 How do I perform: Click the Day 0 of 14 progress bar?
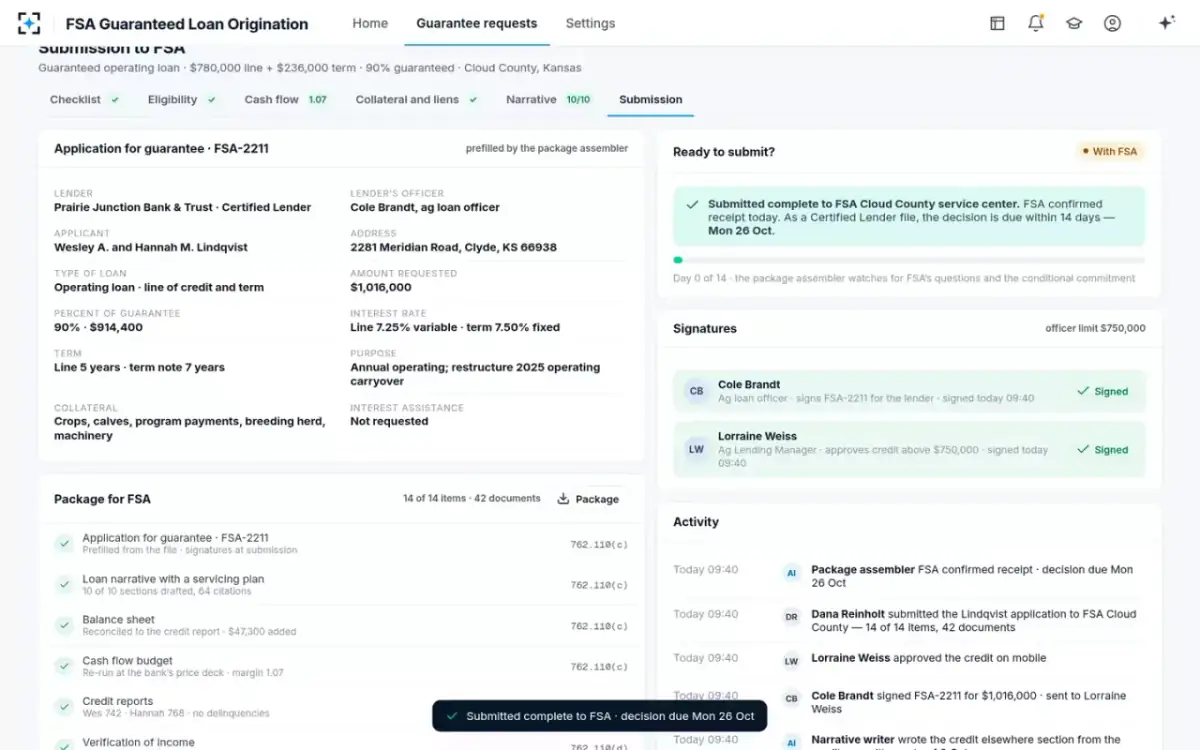[909, 260]
